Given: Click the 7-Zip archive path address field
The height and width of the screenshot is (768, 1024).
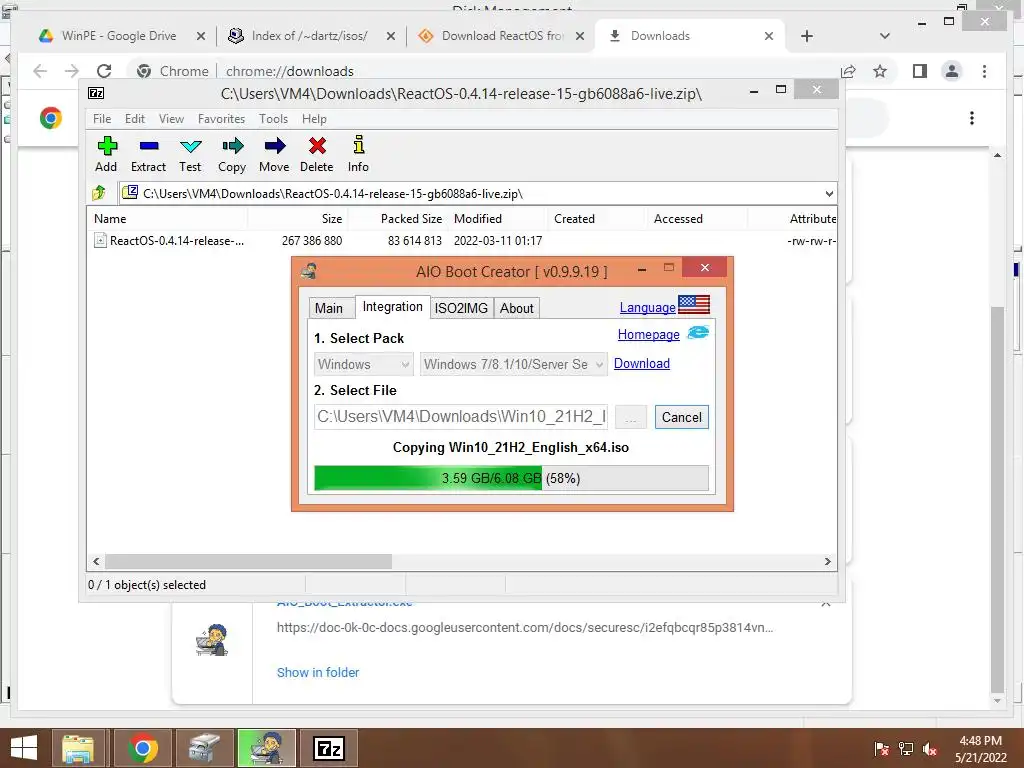Looking at the screenshot, I should 478,193.
